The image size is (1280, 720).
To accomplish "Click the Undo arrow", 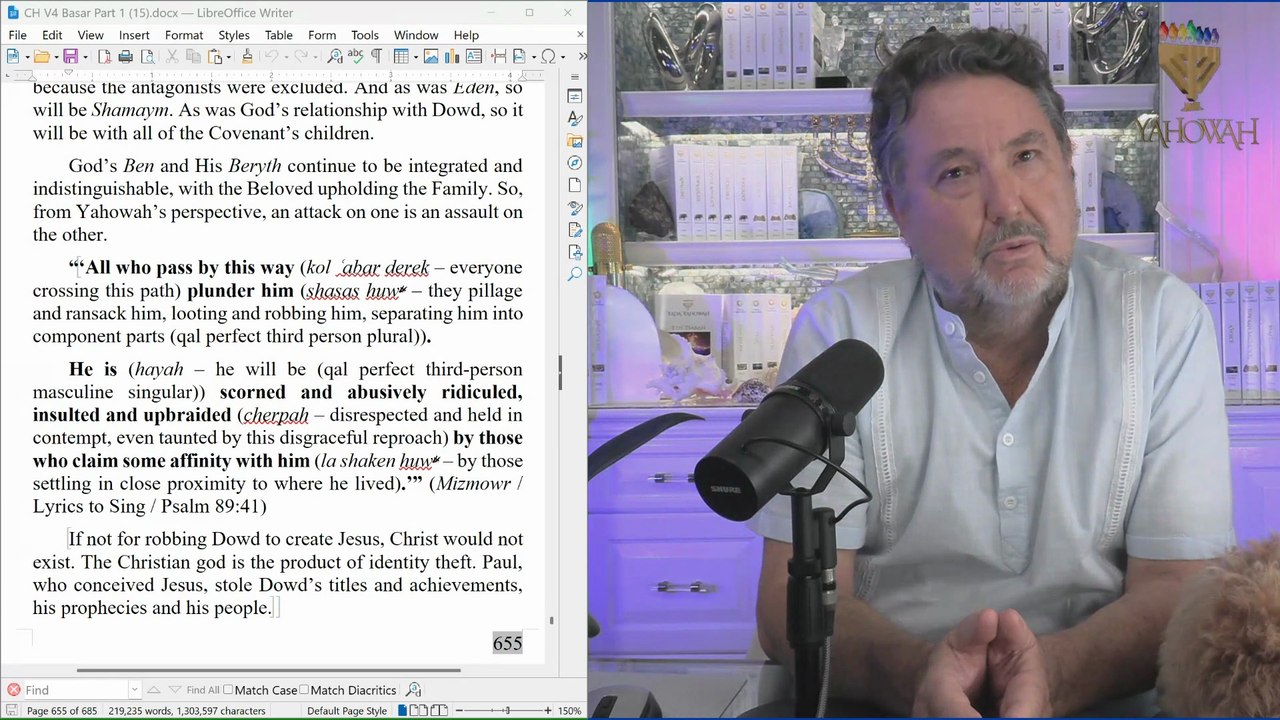I will pos(271,56).
